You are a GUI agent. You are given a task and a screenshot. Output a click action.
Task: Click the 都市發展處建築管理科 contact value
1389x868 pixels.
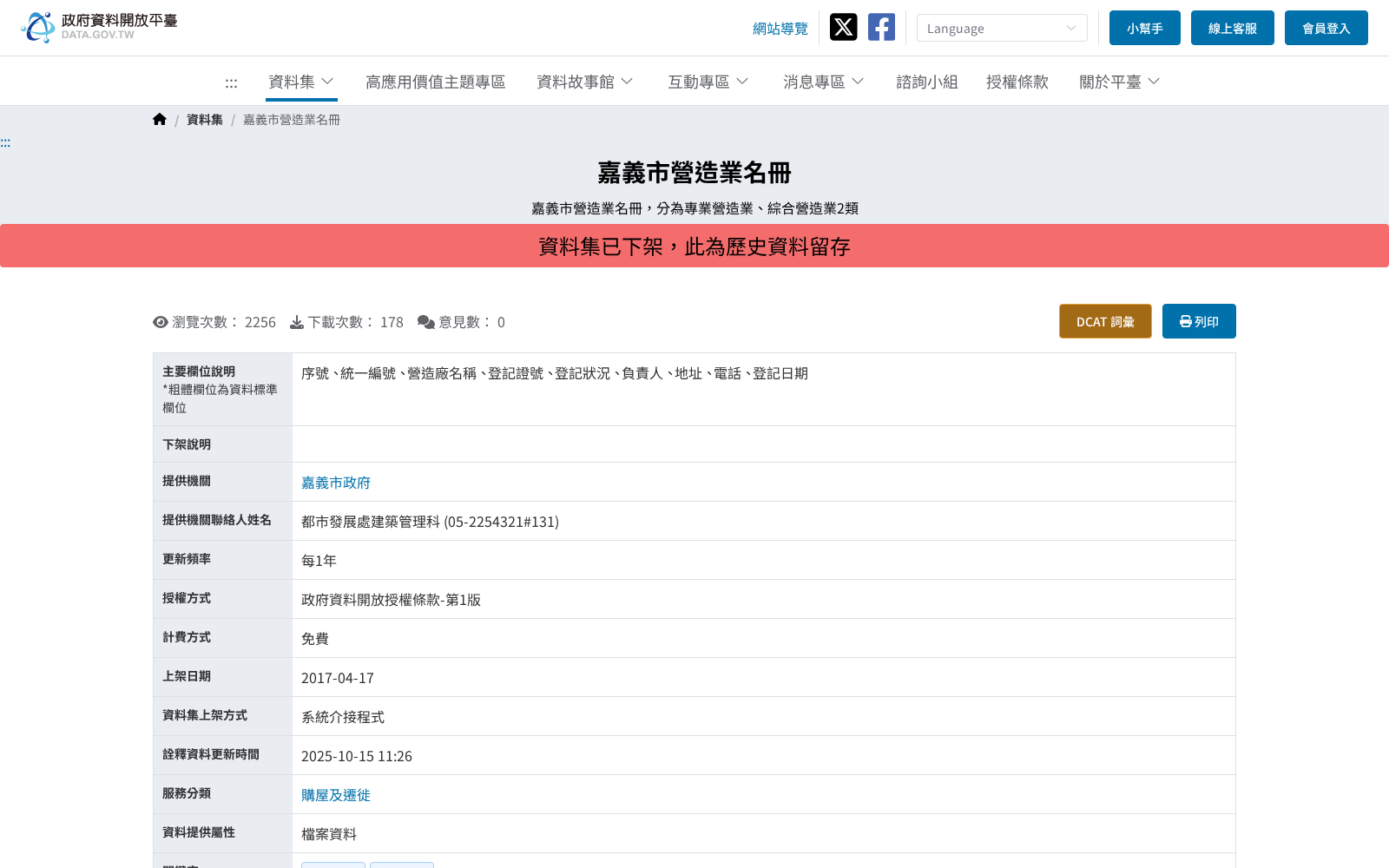(430, 522)
